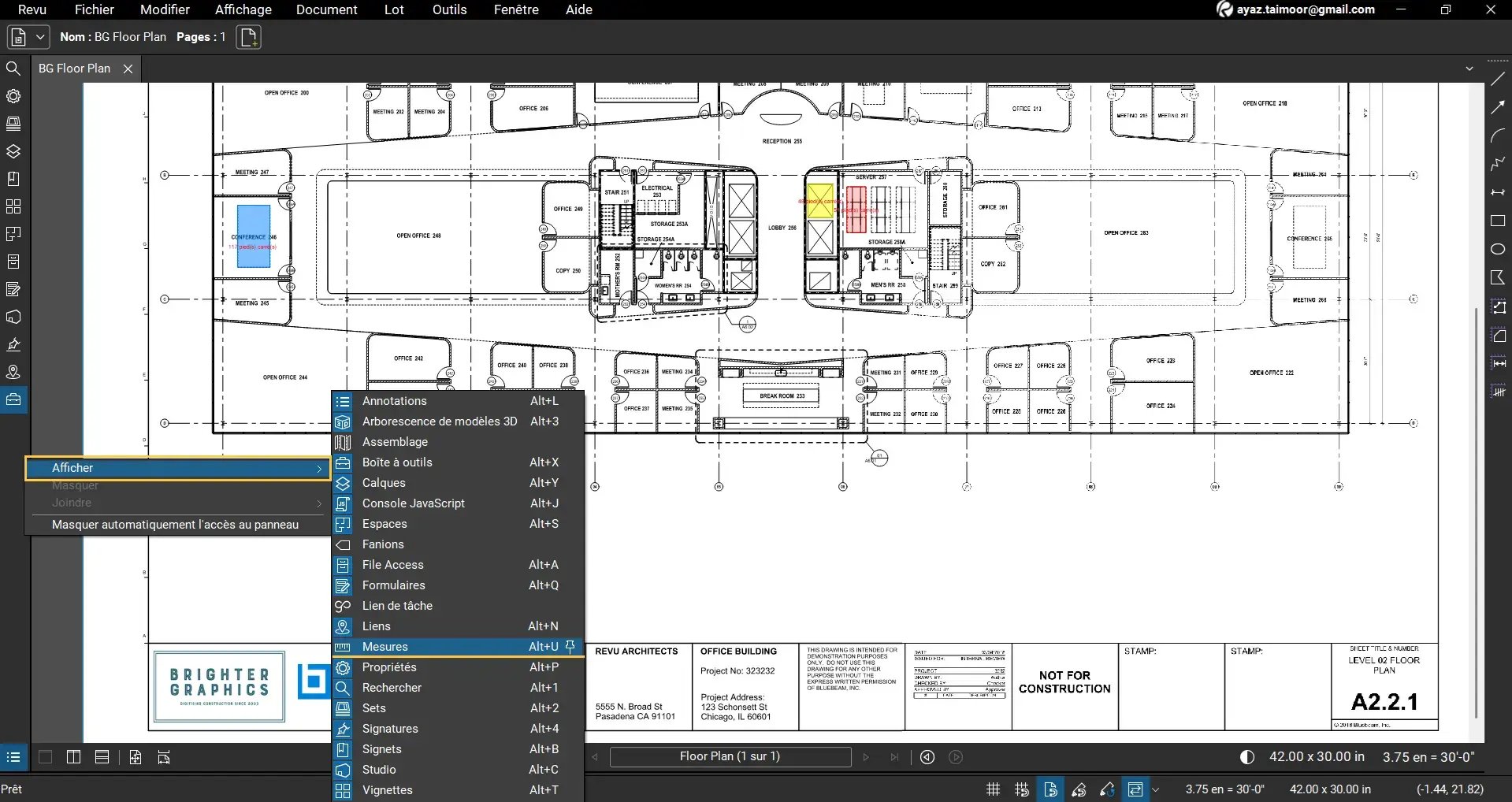Open the Calques panel icon in left sidebar
Screen dimensions: 1512x802
click(13, 150)
